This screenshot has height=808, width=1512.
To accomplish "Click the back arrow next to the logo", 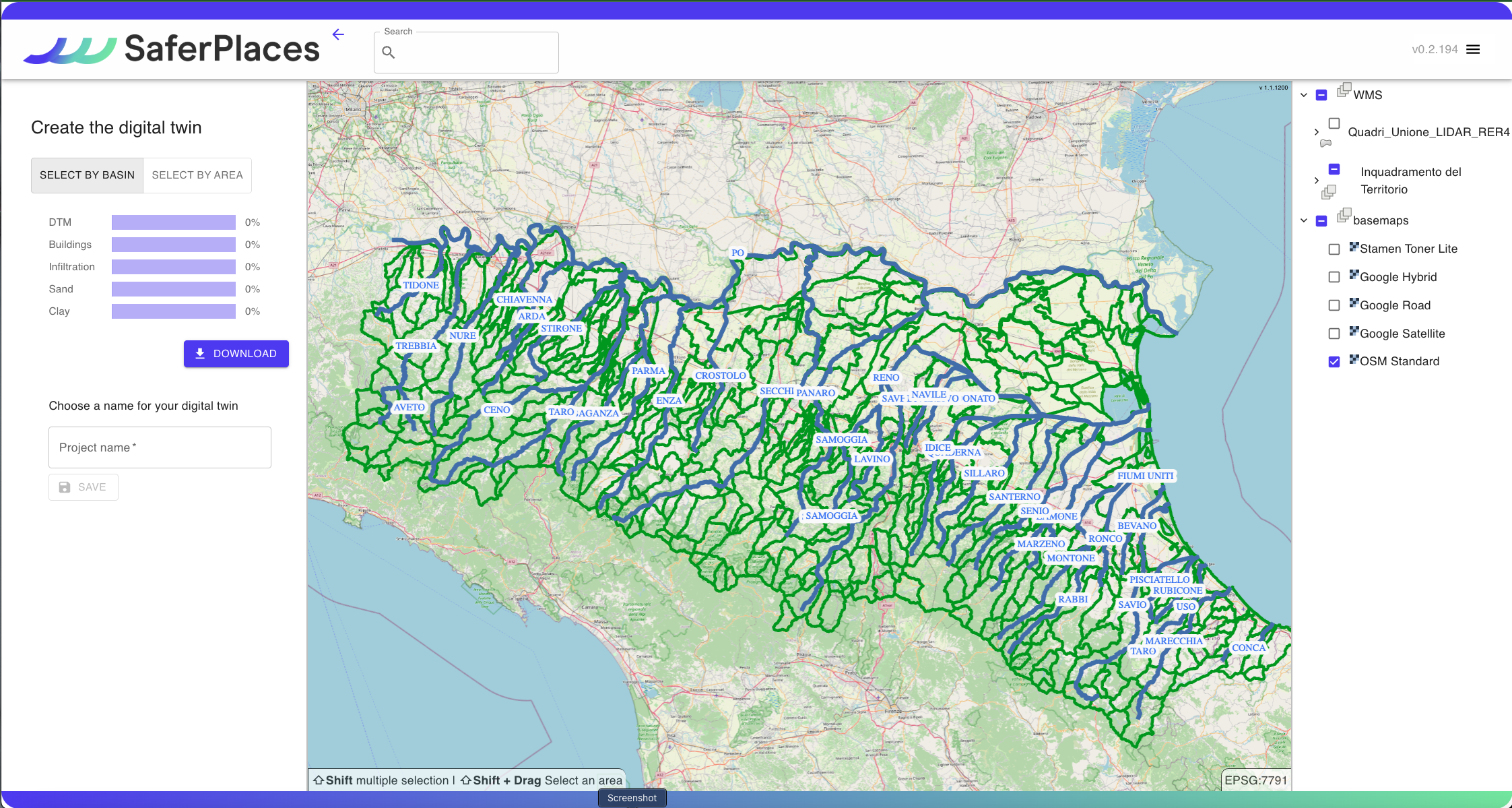I will coord(338,34).
